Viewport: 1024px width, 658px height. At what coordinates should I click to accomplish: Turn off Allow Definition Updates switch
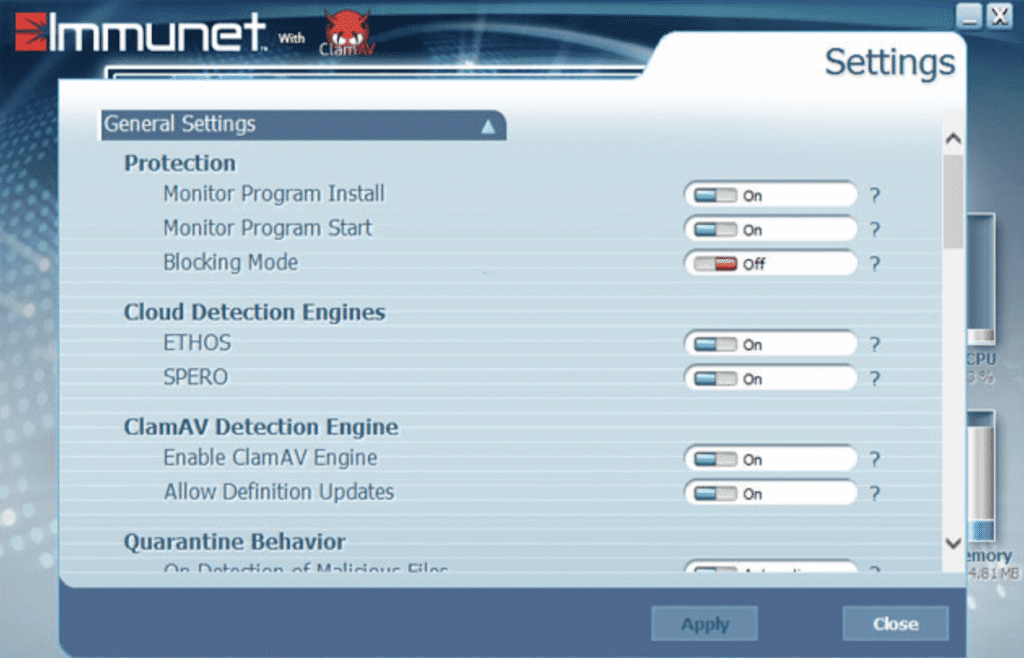point(715,494)
